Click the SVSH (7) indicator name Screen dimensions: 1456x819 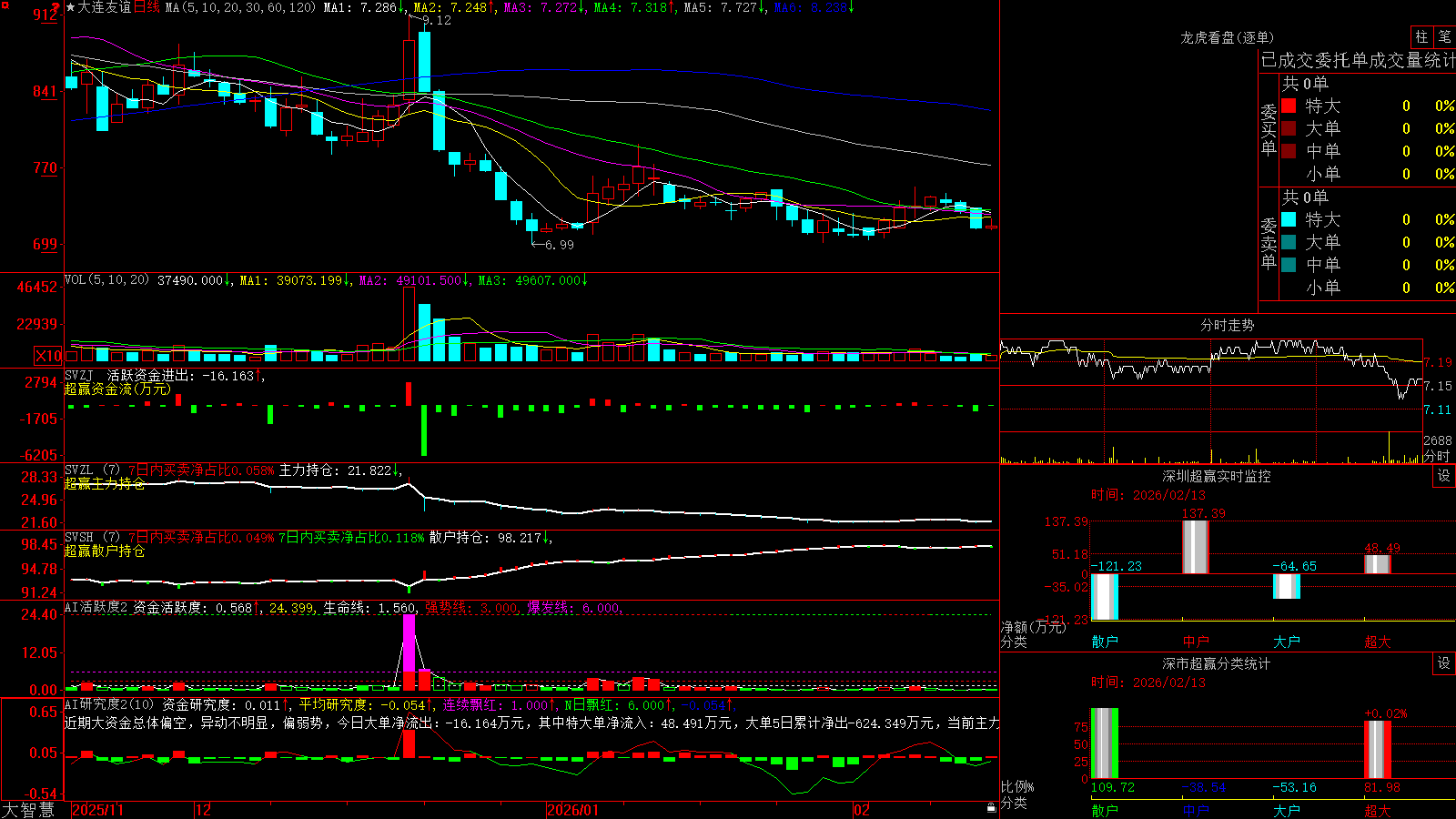point(93,538)
